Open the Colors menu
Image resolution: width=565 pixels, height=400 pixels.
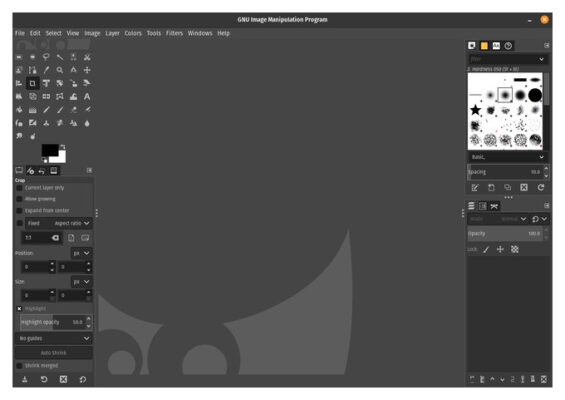(133, 33)
